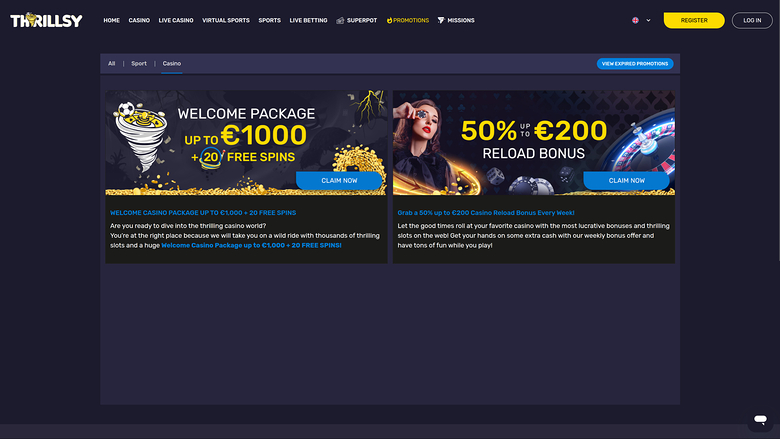Click the yellow Register button
Screen dimensions: 780x439
point(694,20)
